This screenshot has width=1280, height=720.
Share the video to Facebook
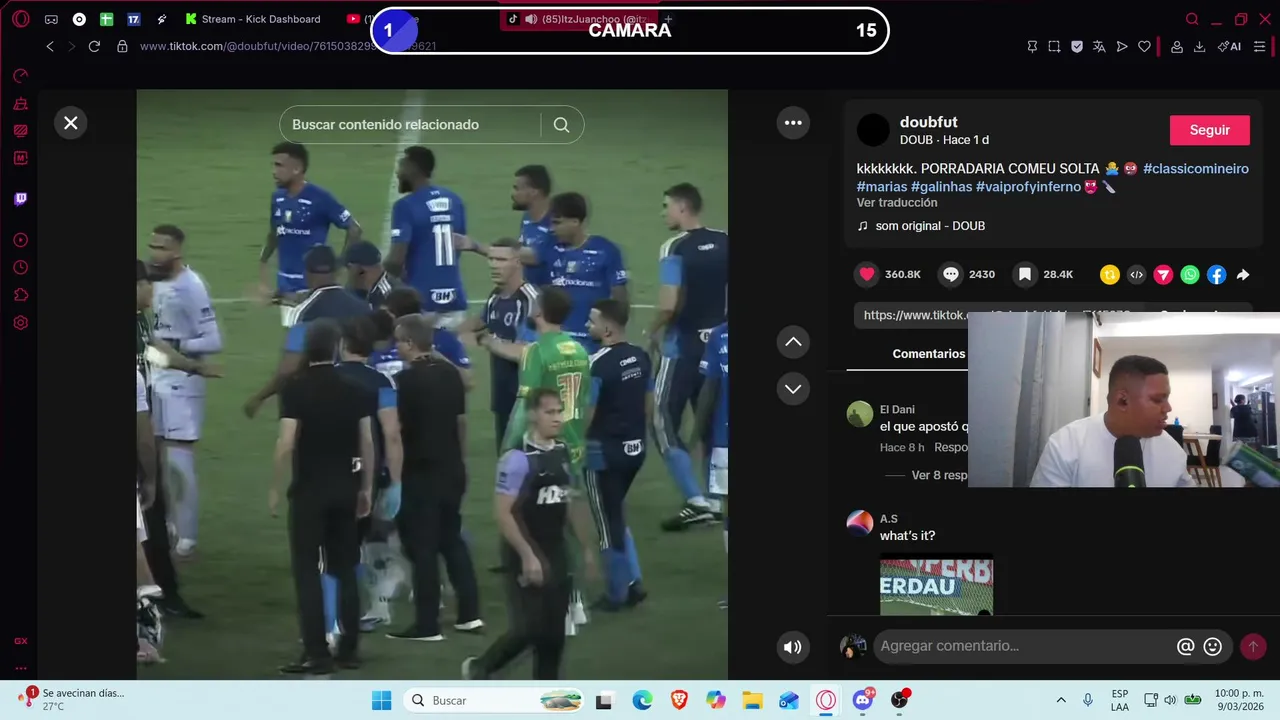pyautogui.click(x=1217, y=274)
